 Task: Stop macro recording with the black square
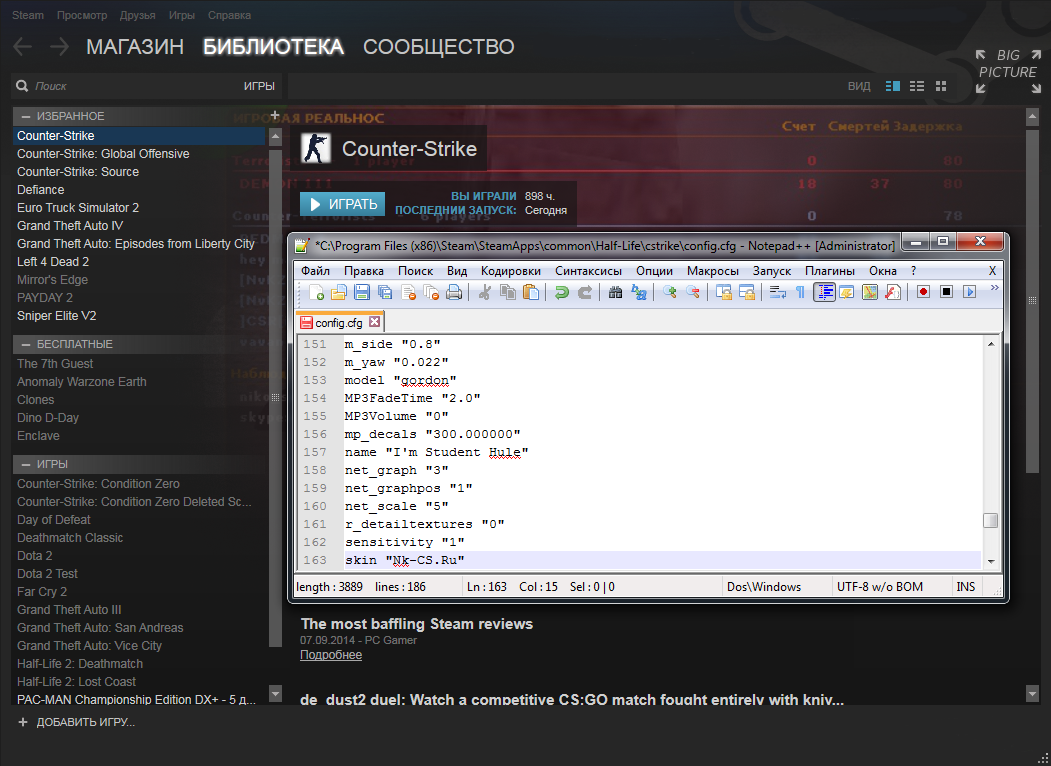[x=946, y=292]
